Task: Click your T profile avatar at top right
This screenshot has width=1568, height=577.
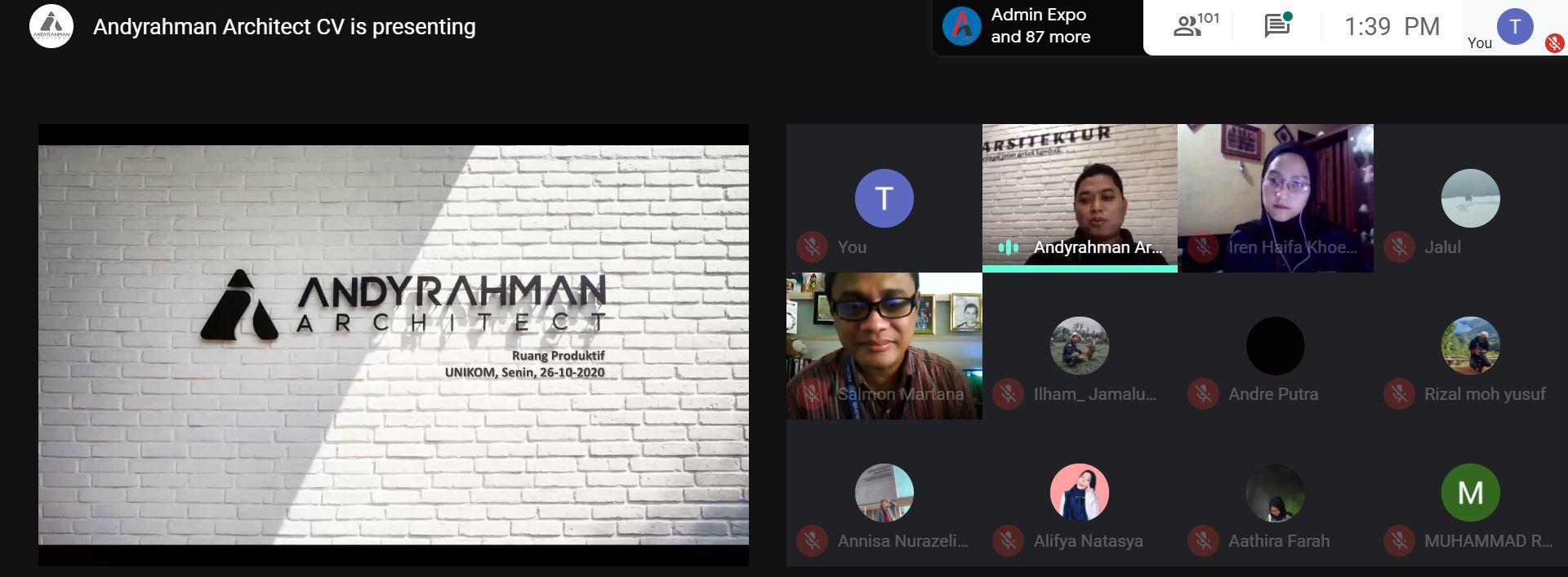Action: coord(1514,26)
